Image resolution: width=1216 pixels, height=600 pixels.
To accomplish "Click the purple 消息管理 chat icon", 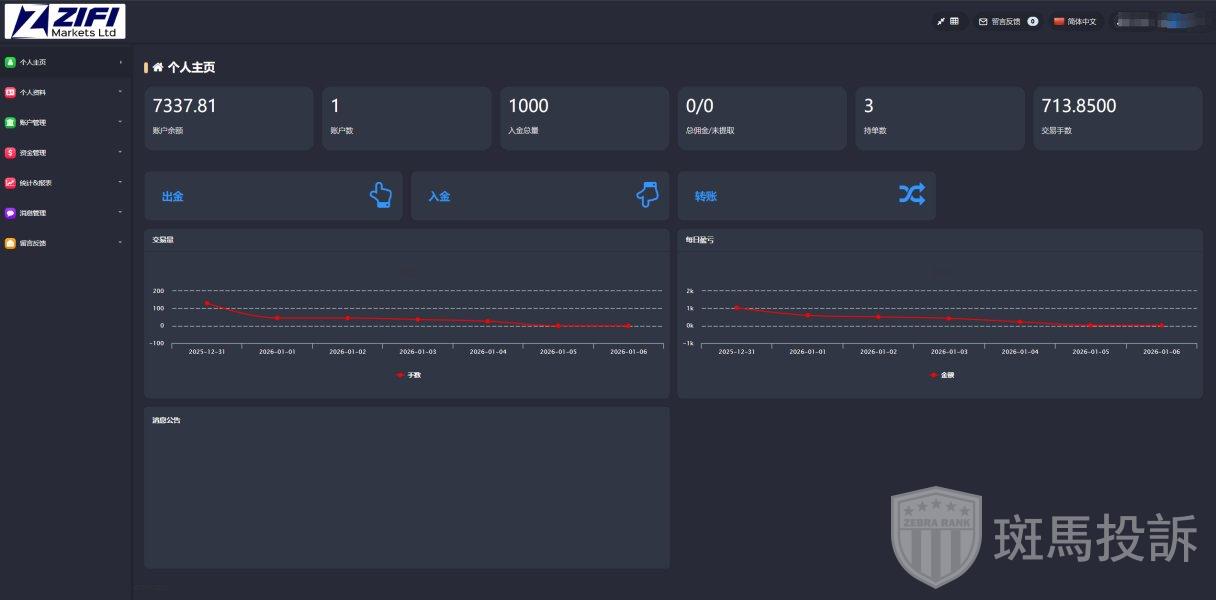I will point(10,213).
